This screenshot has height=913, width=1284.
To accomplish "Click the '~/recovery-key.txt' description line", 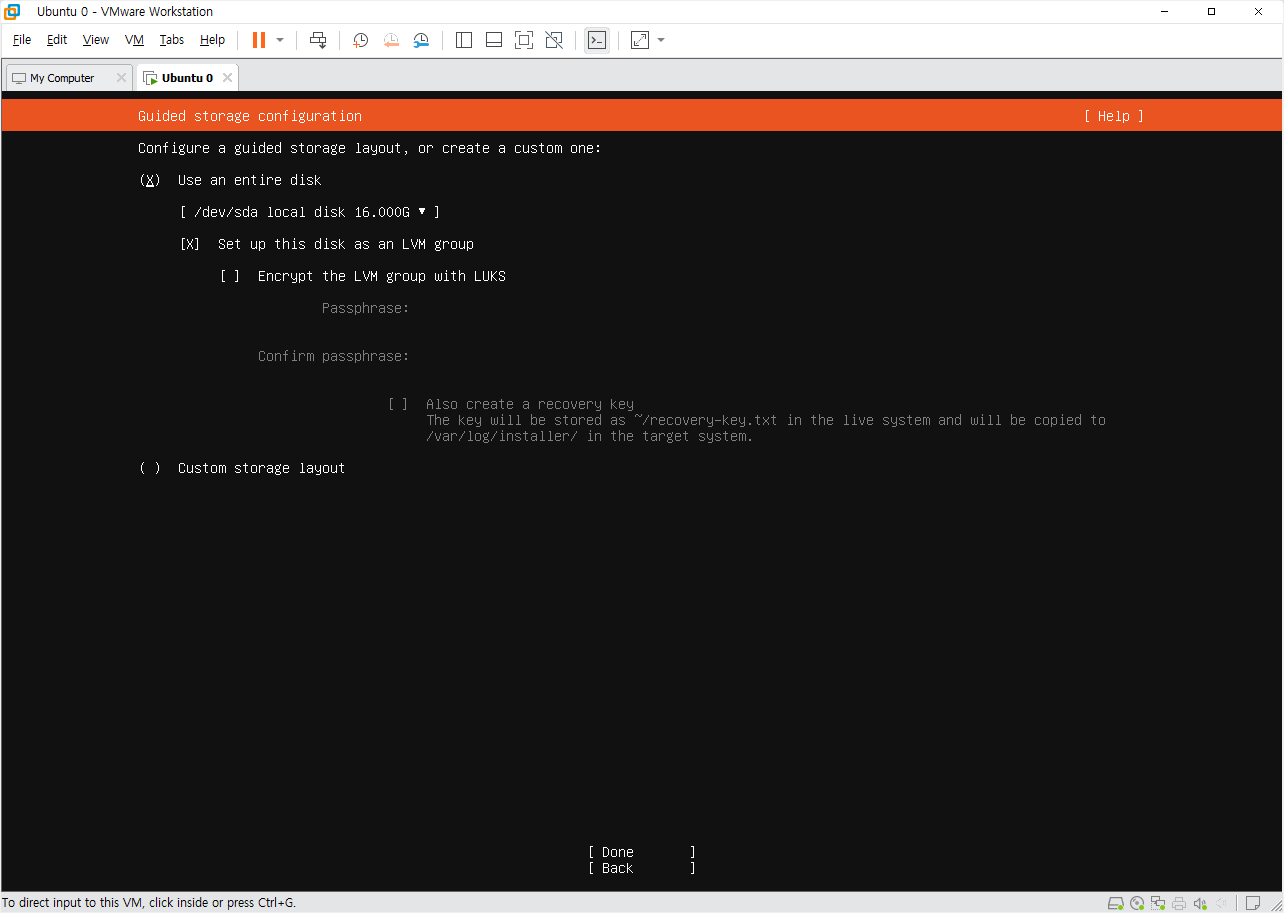I will point(766,420).
